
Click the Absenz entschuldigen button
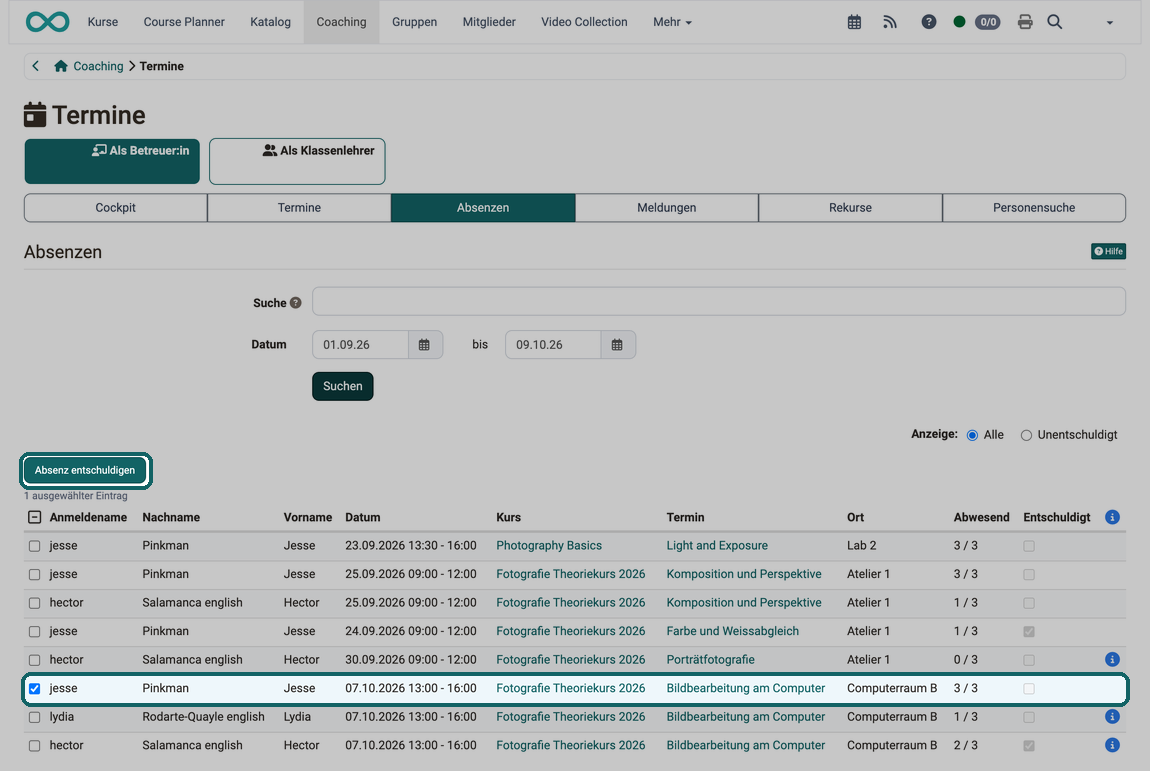point(85,470)
